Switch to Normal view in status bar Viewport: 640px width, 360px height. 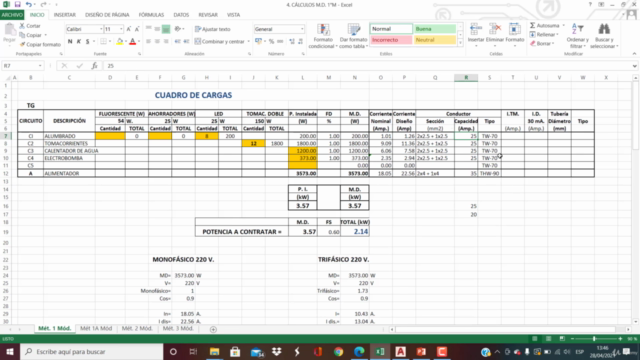(535, 339)
